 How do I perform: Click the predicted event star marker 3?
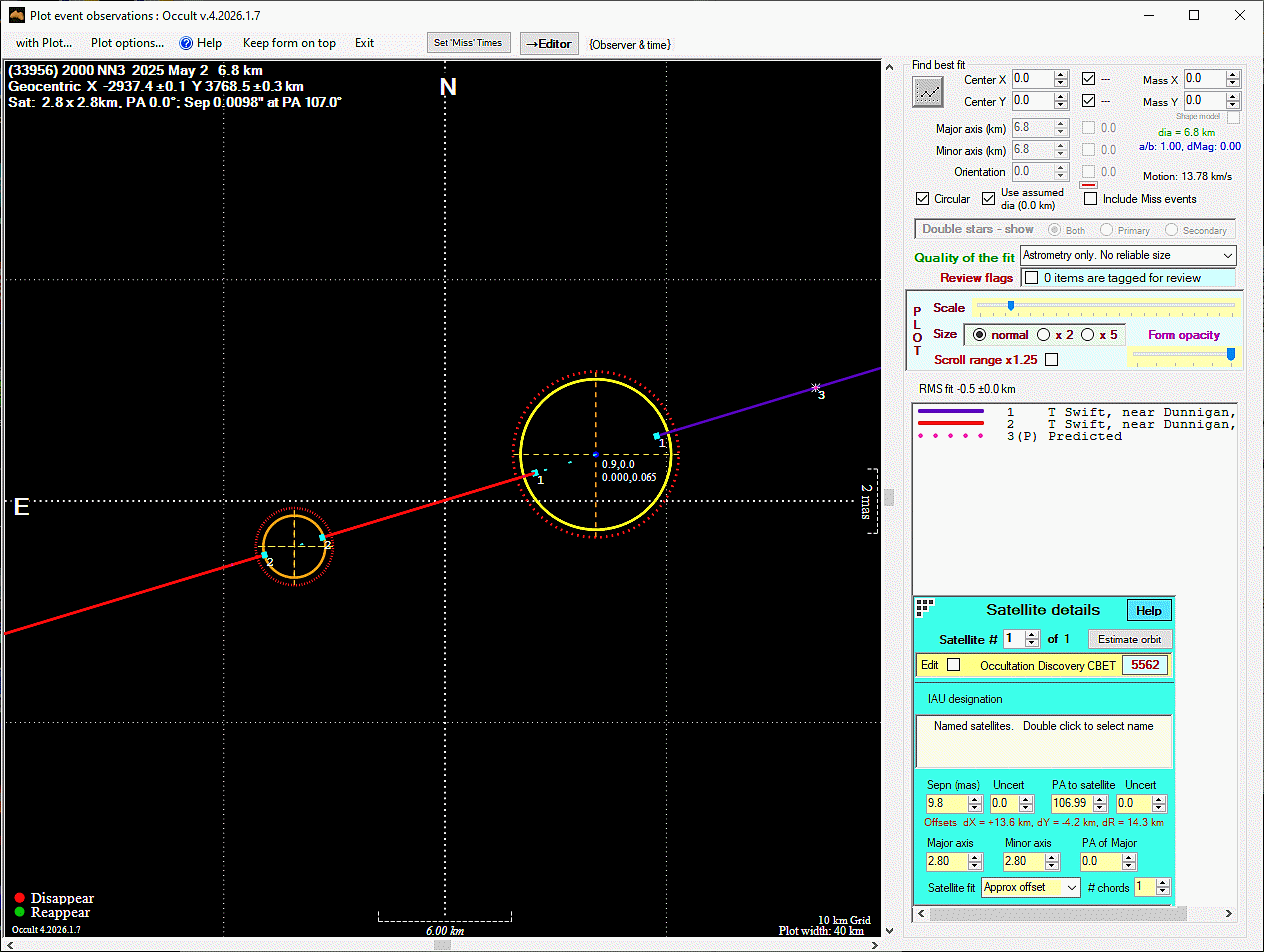coord(816,387)
